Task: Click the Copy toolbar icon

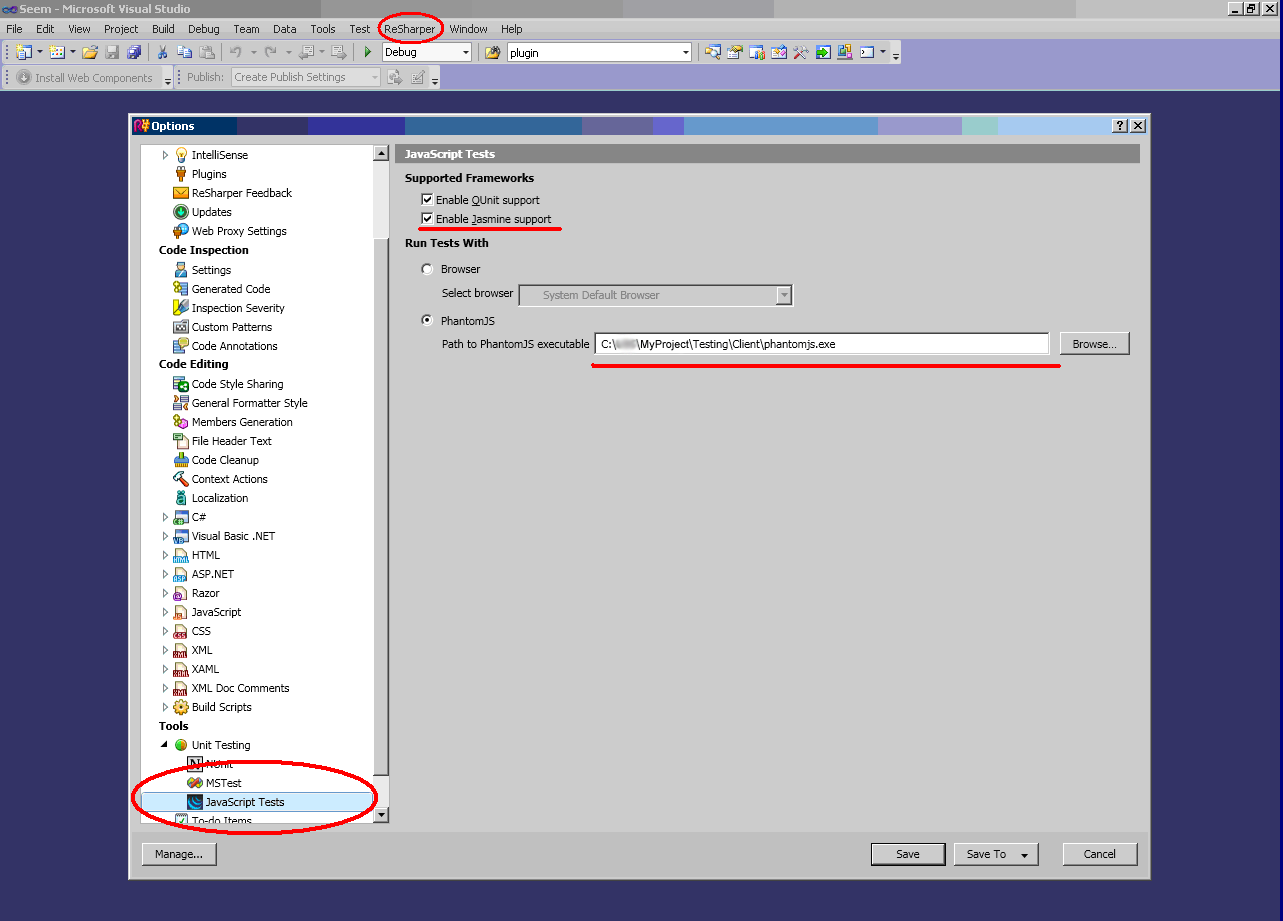Action: pyautogui.click(x=185, y=52)
